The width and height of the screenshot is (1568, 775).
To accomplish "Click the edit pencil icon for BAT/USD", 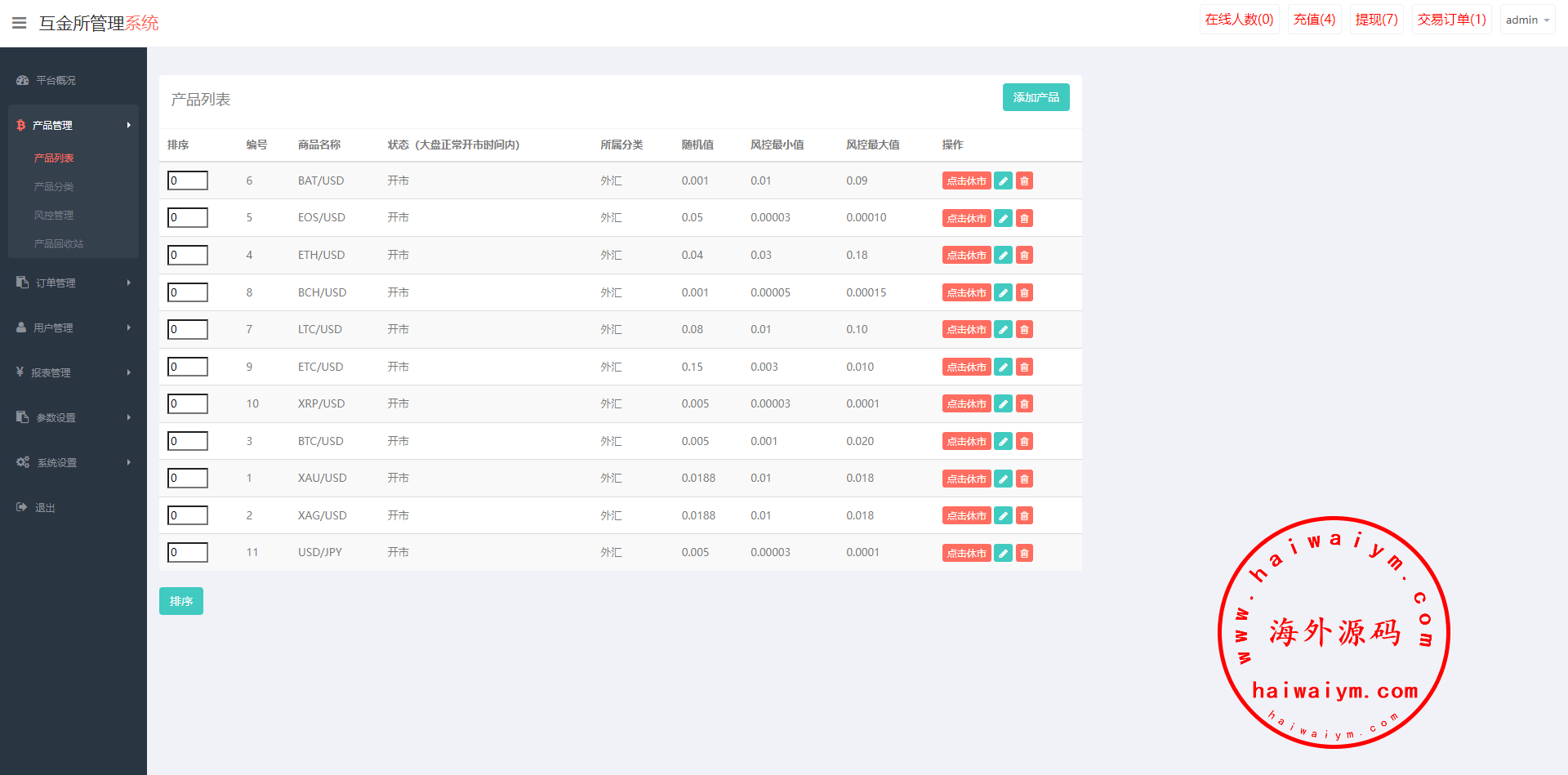I will [1003, 181].
